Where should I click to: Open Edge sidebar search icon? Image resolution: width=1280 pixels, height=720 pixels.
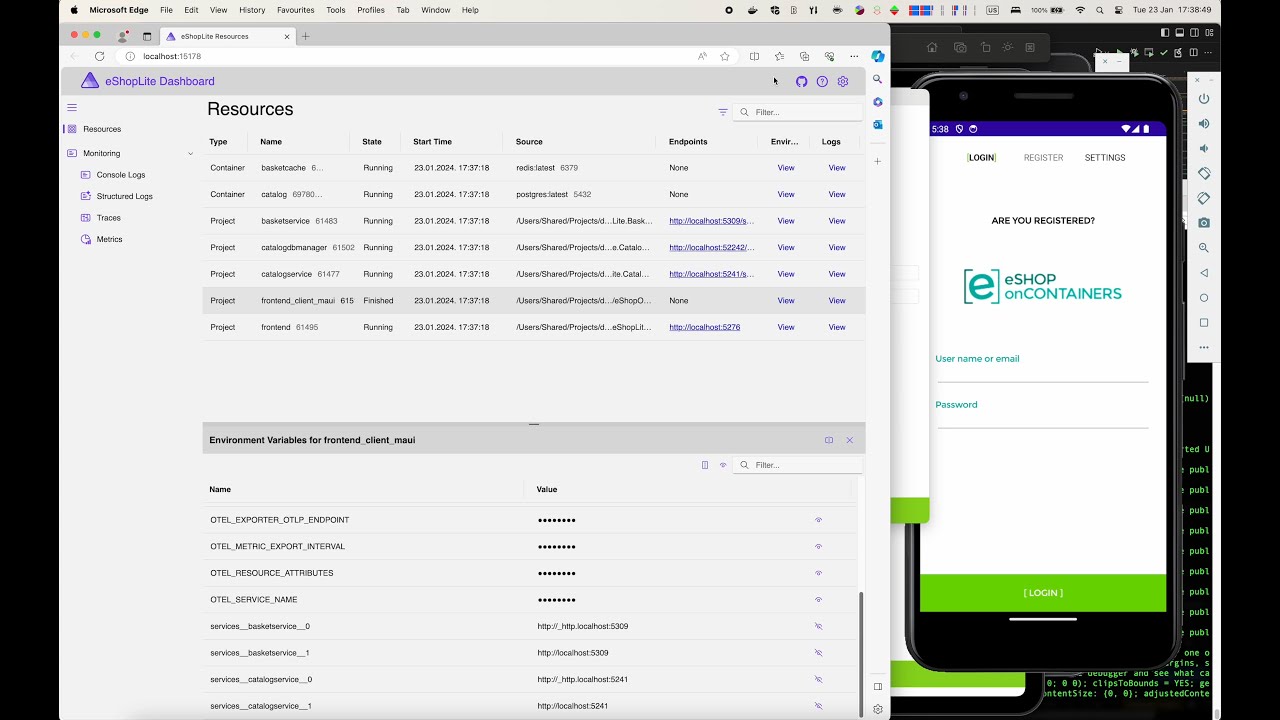[877, 79]
